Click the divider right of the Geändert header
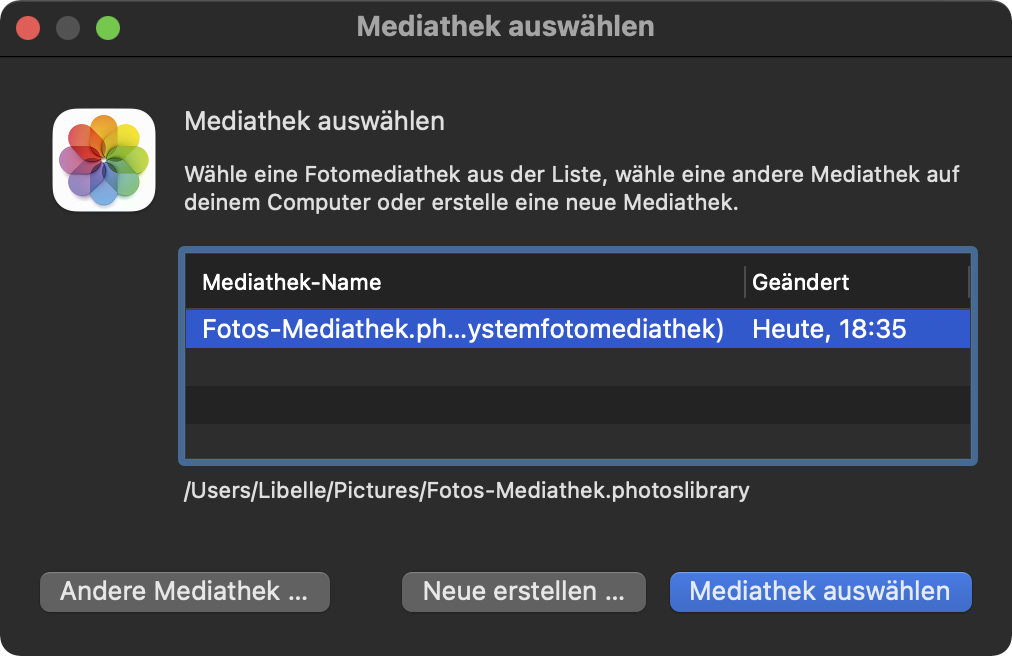 pos(969,282)
